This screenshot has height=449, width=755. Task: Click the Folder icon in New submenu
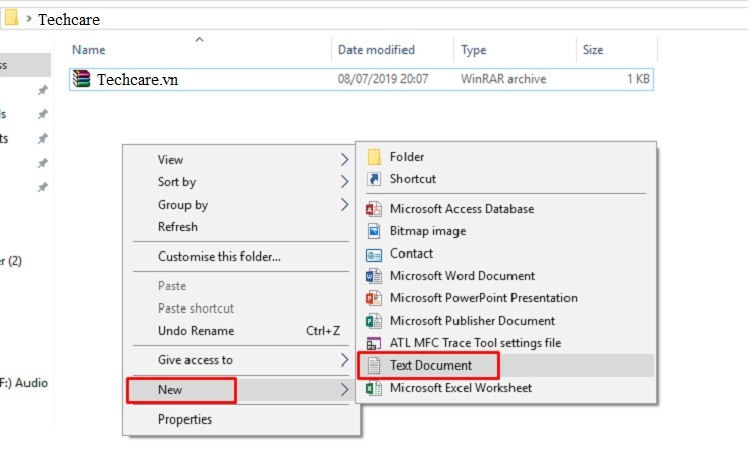click(x=374, y=157)
